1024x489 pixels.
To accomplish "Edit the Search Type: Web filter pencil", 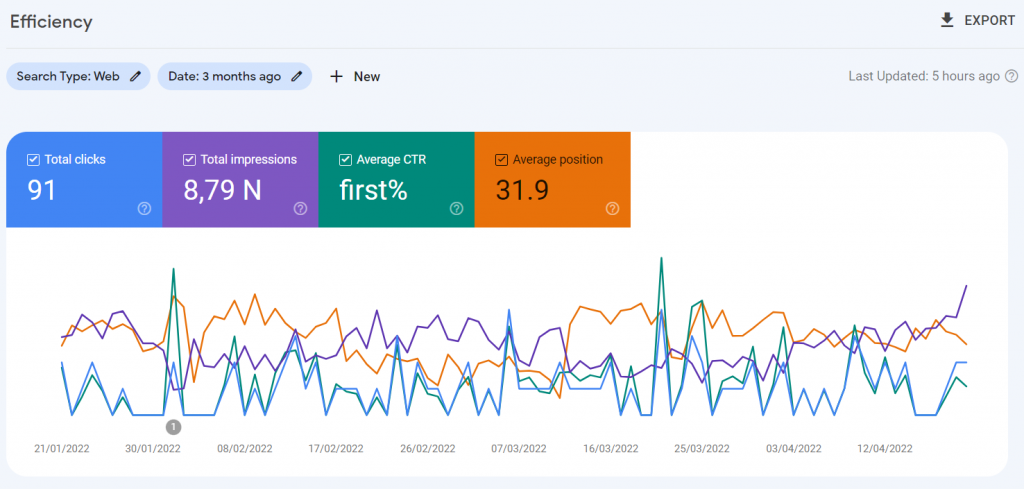I will (x=135, y=76).
